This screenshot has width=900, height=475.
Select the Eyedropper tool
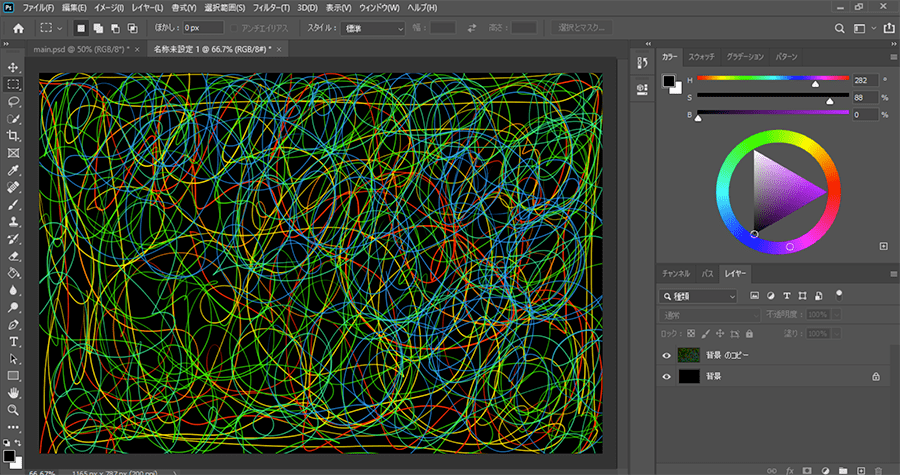coord(14,170)
